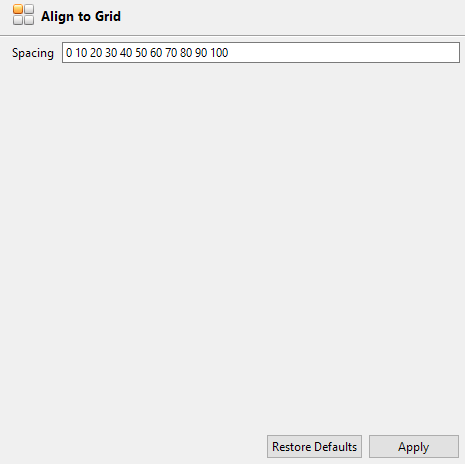Screen dimensions: 465x464
Task: Click the separator line under the title
Action: pyautogui.click(x=232, y=35)
